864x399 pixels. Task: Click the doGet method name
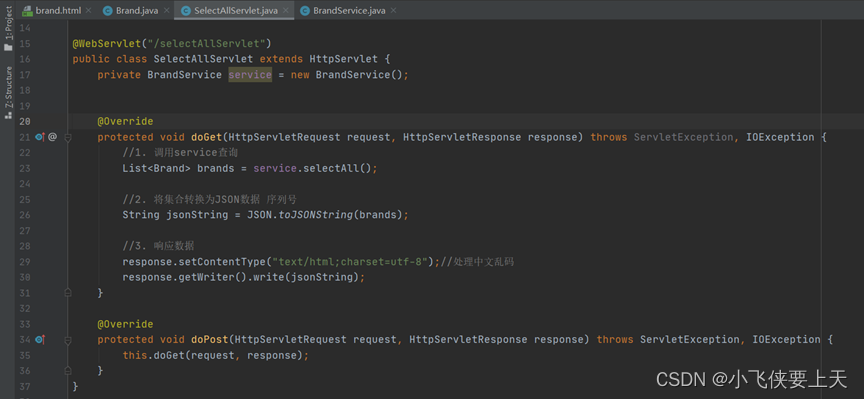tap(206, 137)
